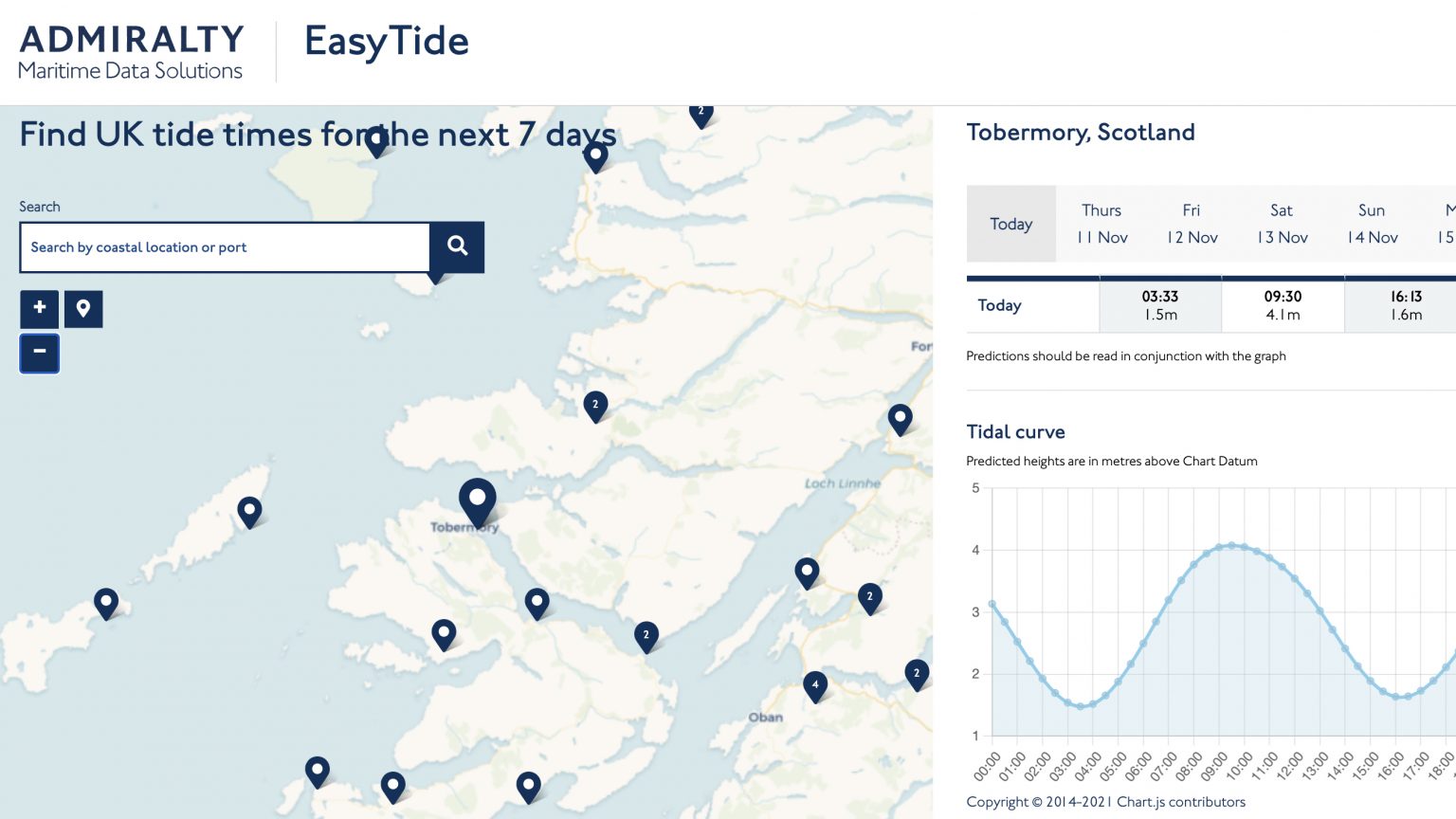This screenshot has width=1456, height=819.
Task: Click the cluster marker labeled 2 at the map top
Action: 701,113
